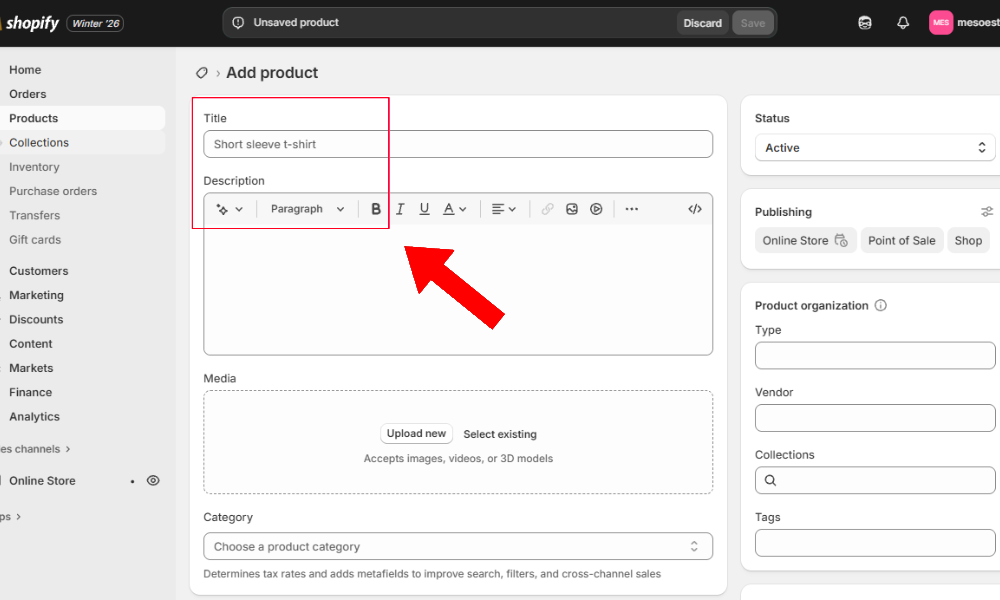This screenshot has width=1000, height=600.
Task: Apply italic formatting in the editor toolbar
Action: (x=400, y=208)
